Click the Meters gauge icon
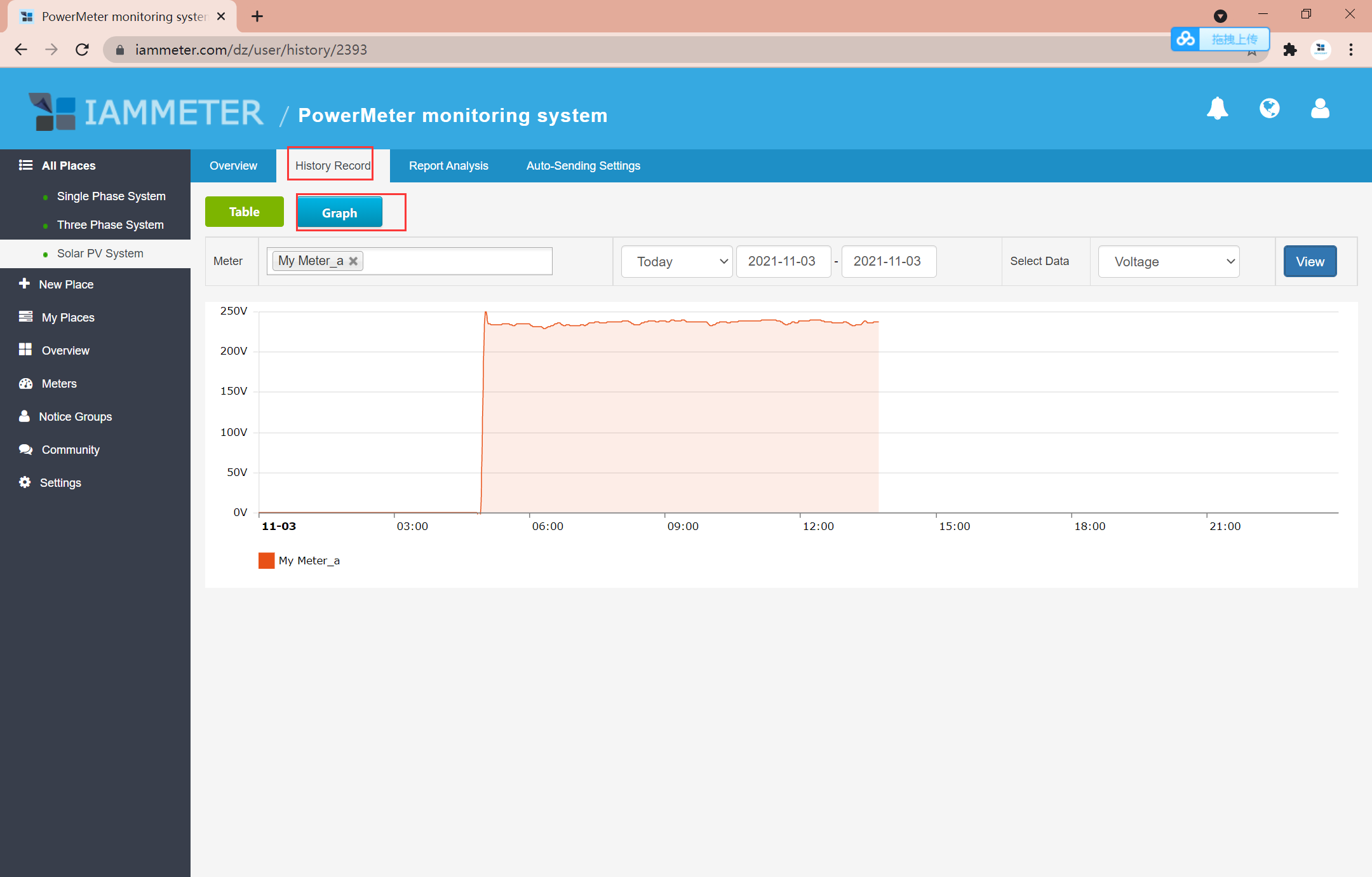 pyautogui.click(x=25, y=383)
